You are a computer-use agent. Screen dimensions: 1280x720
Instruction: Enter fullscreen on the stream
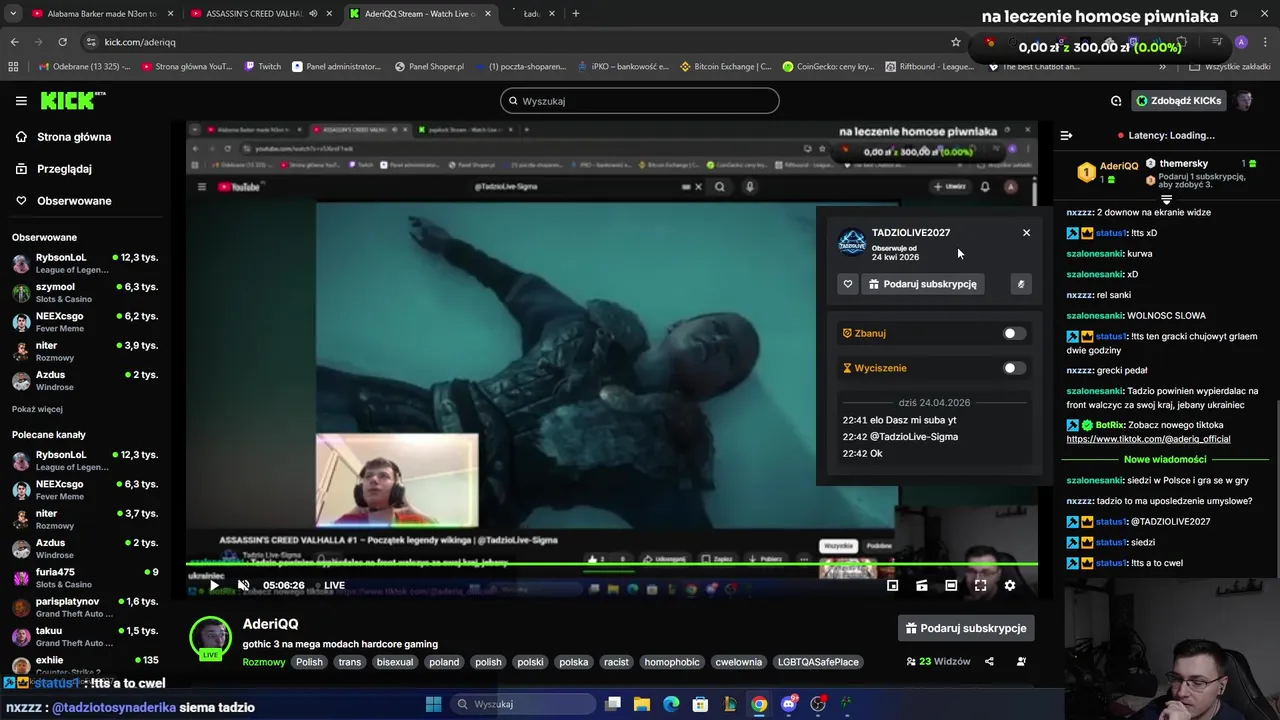(980, 585)
